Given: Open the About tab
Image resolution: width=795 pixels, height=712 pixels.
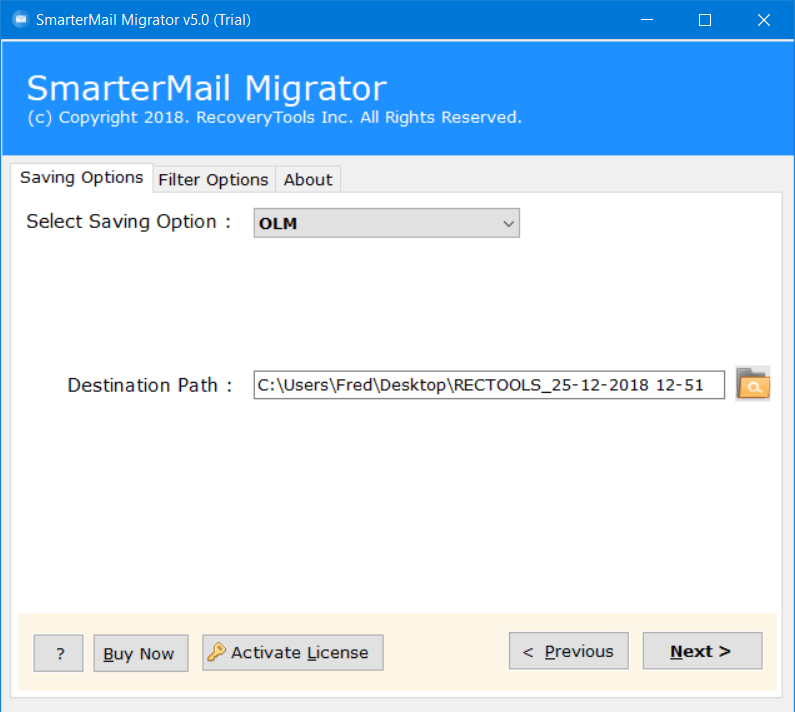Looking at the screenshot, I should (x=308, y=180).
